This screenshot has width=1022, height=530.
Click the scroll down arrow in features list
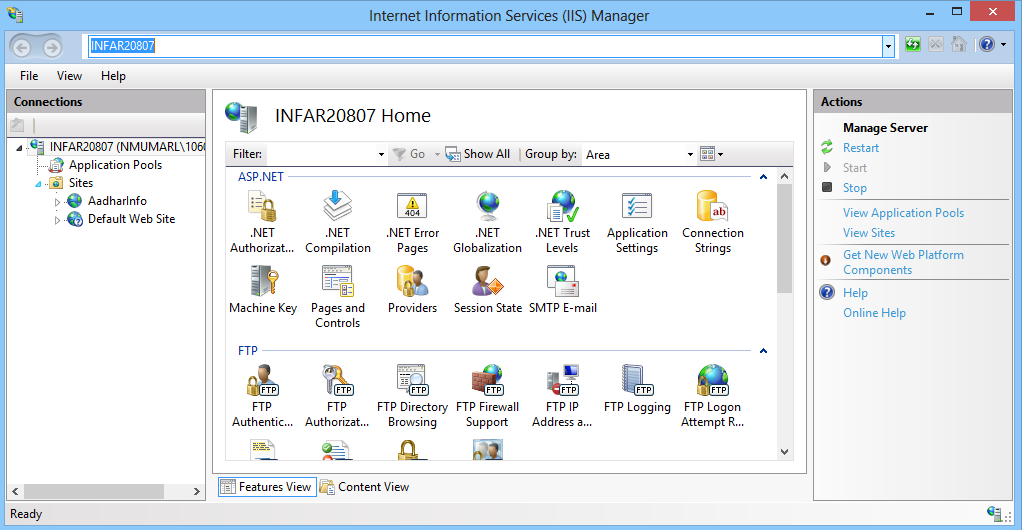pos(785,451)
